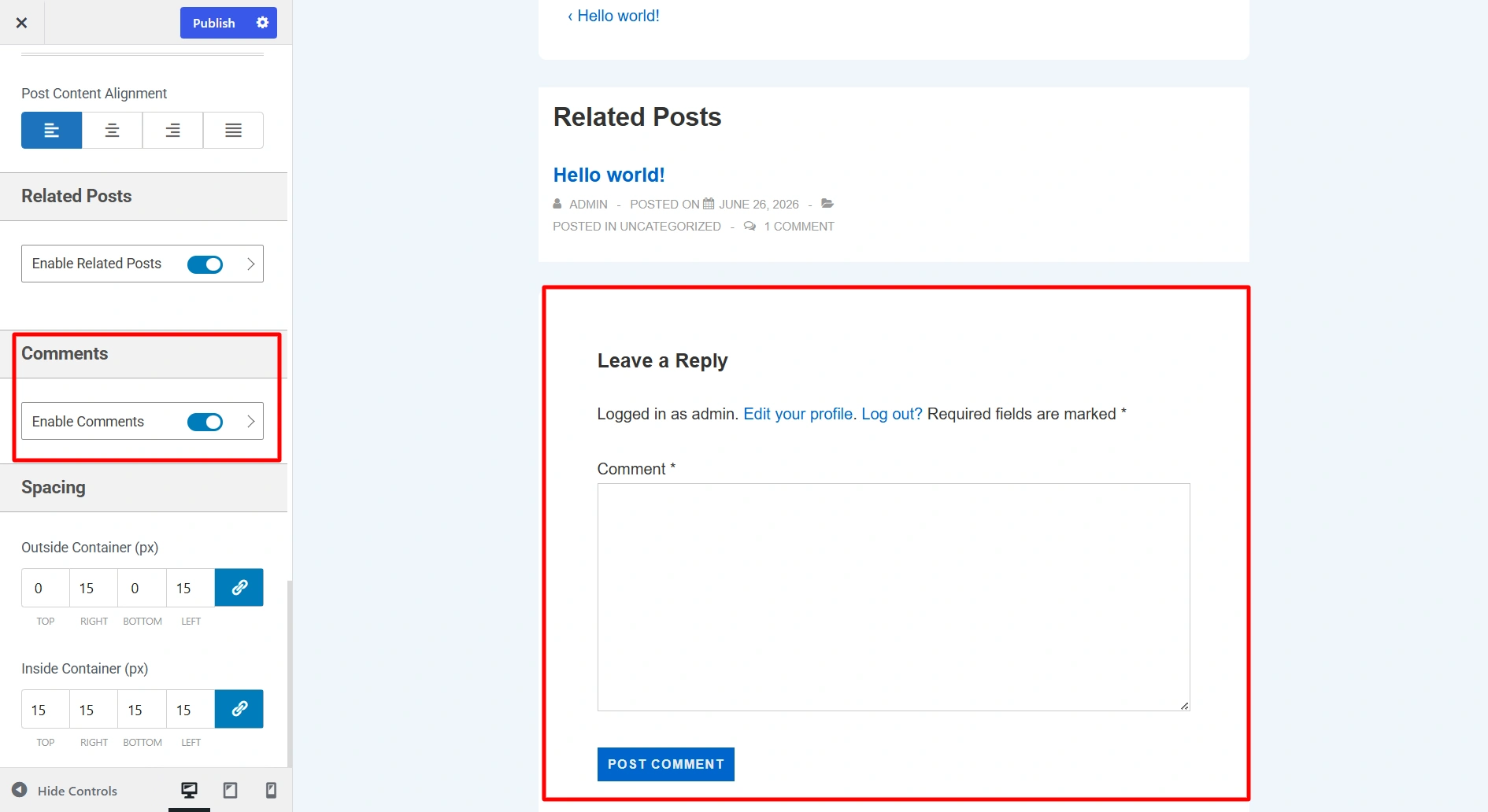The image size is (1488, 812).
Task: Click the calendar icon by date
Action: tap(709, 203)
